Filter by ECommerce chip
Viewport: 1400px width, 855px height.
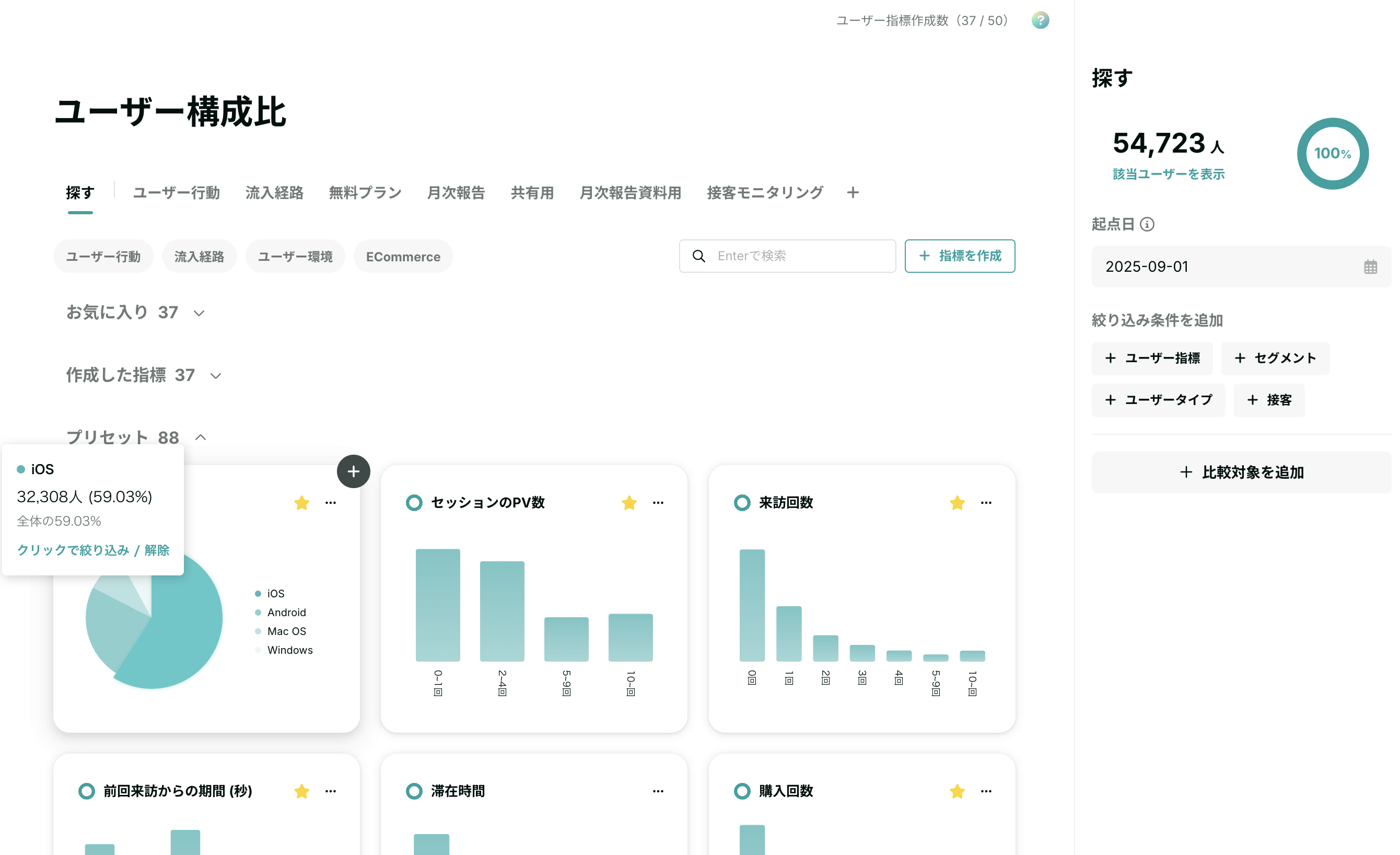click(403, 257)
